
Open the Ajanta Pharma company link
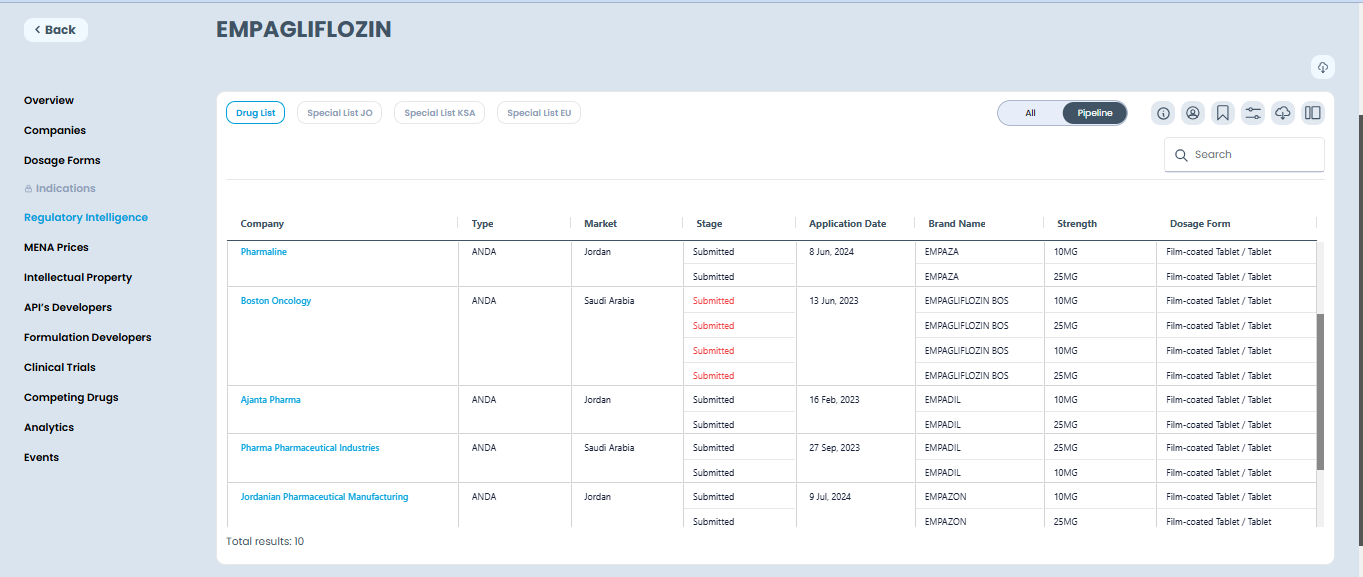coord(271,400)
